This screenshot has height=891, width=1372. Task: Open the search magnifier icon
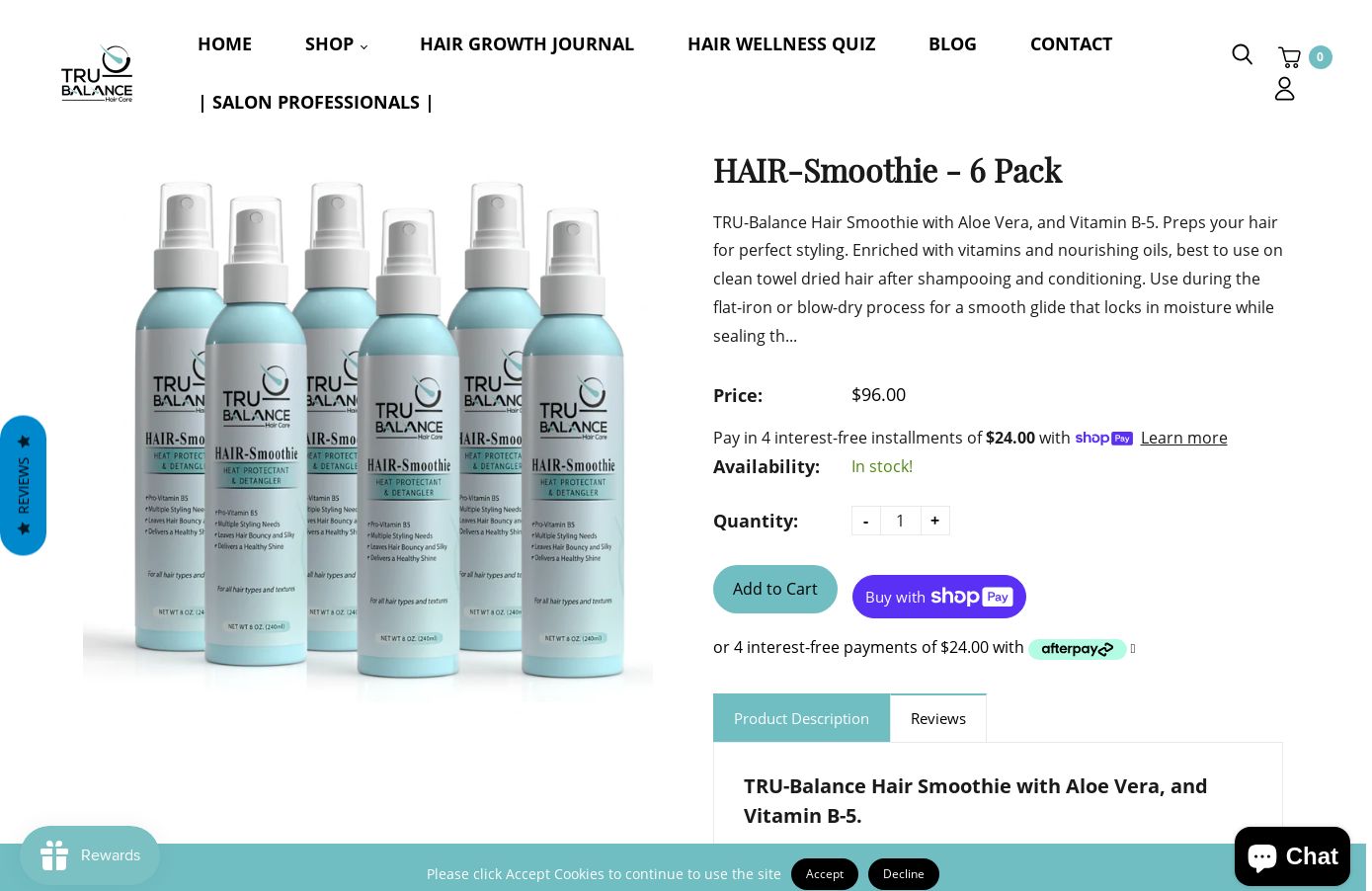(x=1242, y=54)
